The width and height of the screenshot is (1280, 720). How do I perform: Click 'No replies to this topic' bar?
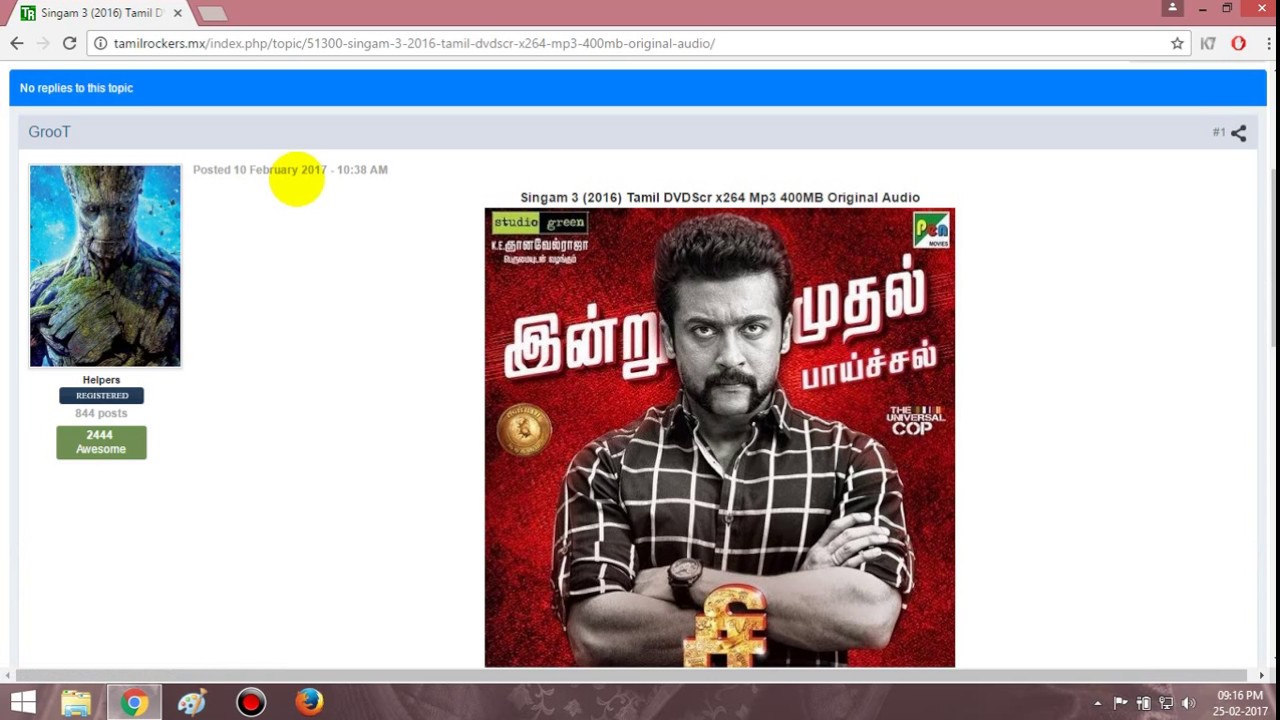638,88
